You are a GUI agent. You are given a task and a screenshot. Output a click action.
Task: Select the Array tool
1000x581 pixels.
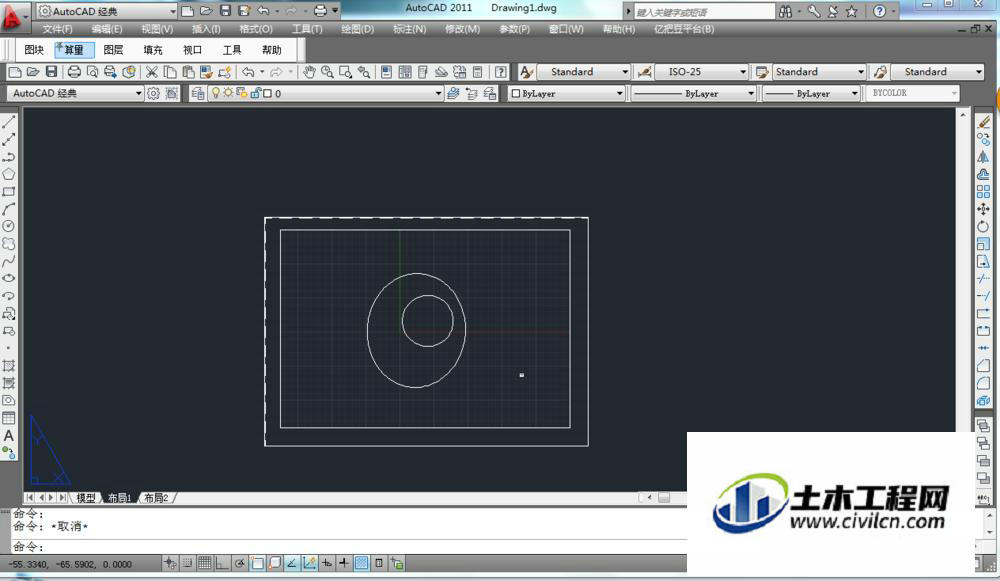tap(983, 191)
